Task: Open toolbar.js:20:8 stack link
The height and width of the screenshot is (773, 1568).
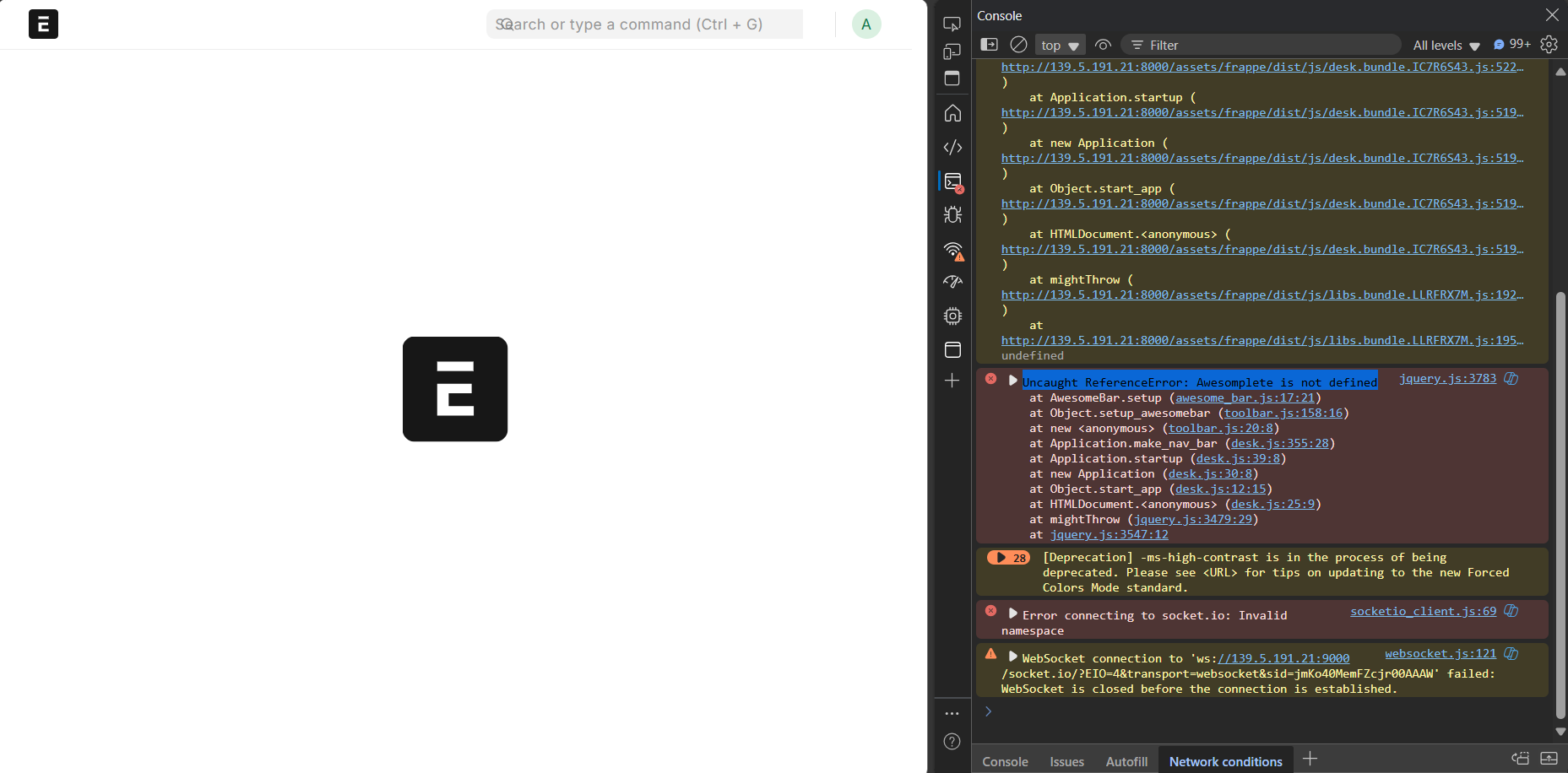Action: click(1220, 429)
